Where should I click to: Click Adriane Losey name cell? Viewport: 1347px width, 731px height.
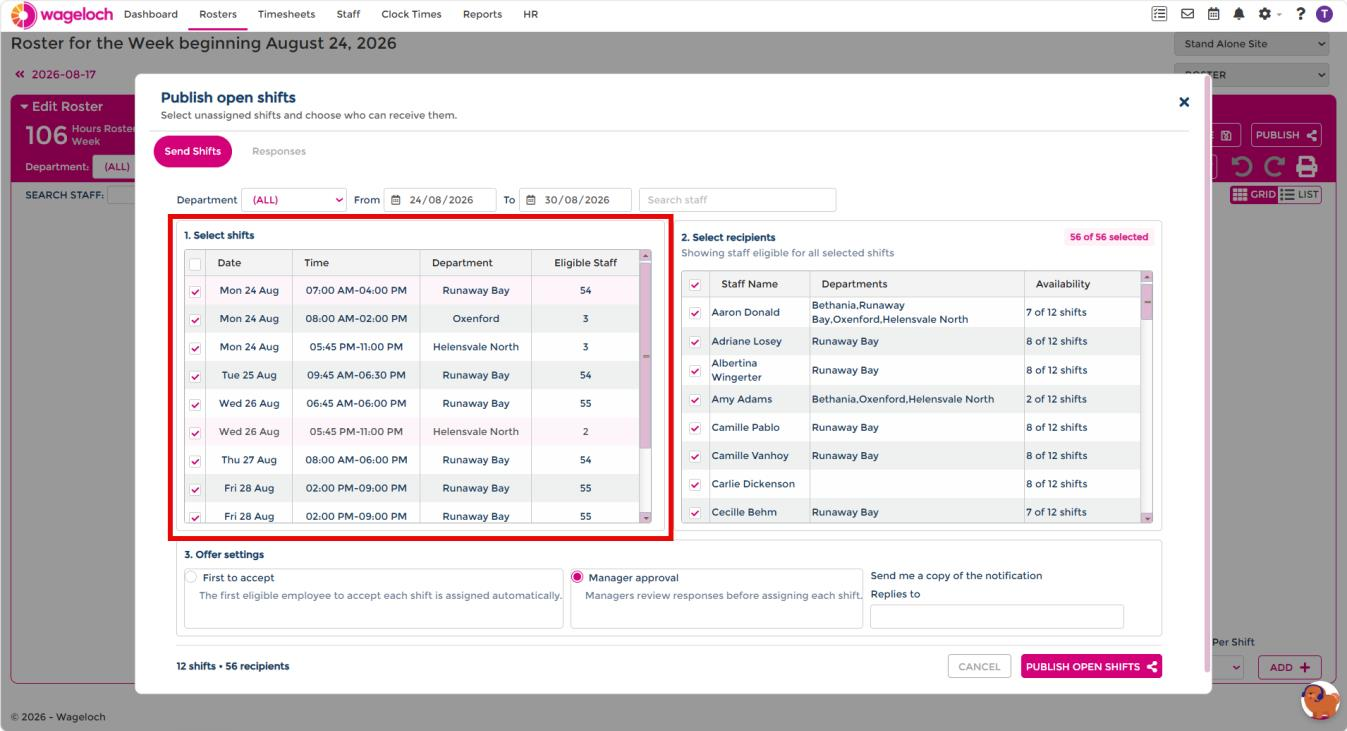746,341
